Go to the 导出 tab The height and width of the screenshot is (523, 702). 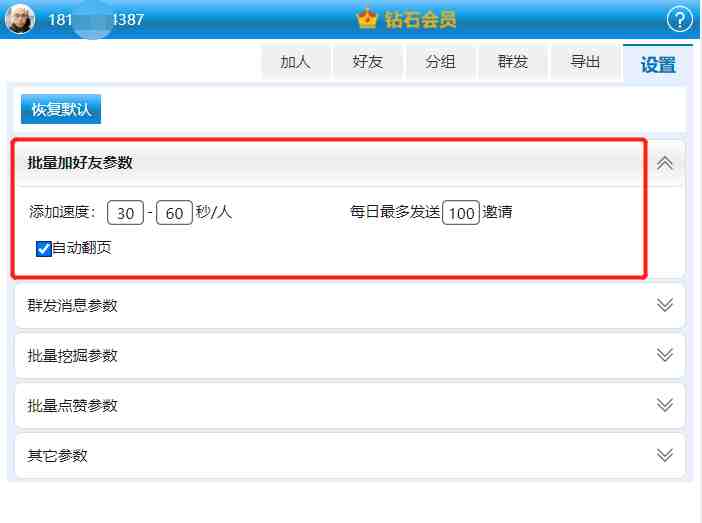(585, 62)
